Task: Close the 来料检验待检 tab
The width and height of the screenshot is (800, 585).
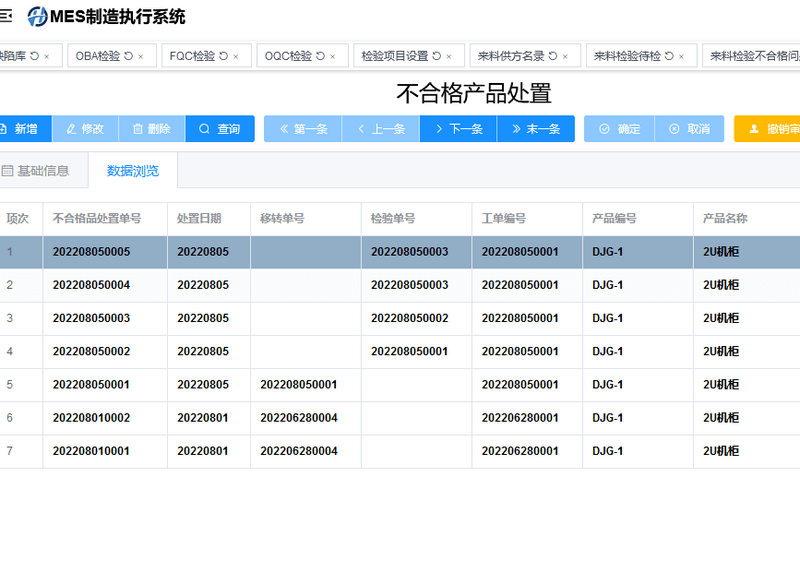Action: point(682,57)
